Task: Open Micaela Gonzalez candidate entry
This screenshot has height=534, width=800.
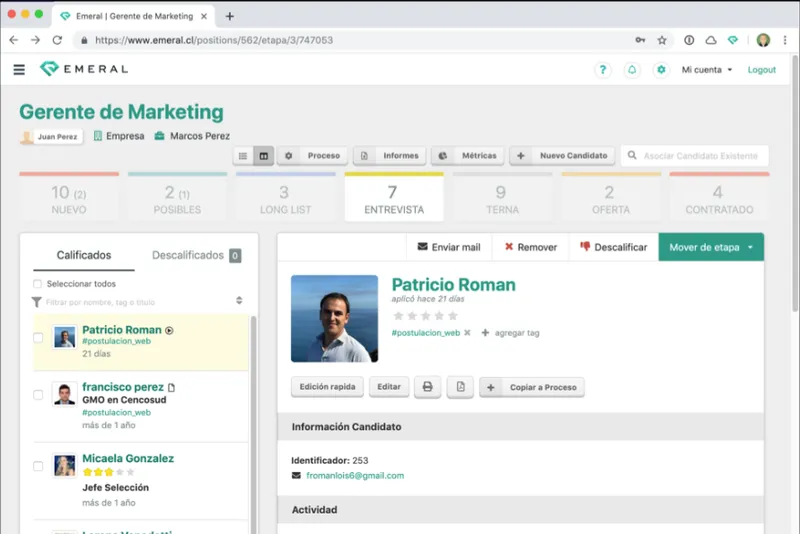Action: [128, 459]
